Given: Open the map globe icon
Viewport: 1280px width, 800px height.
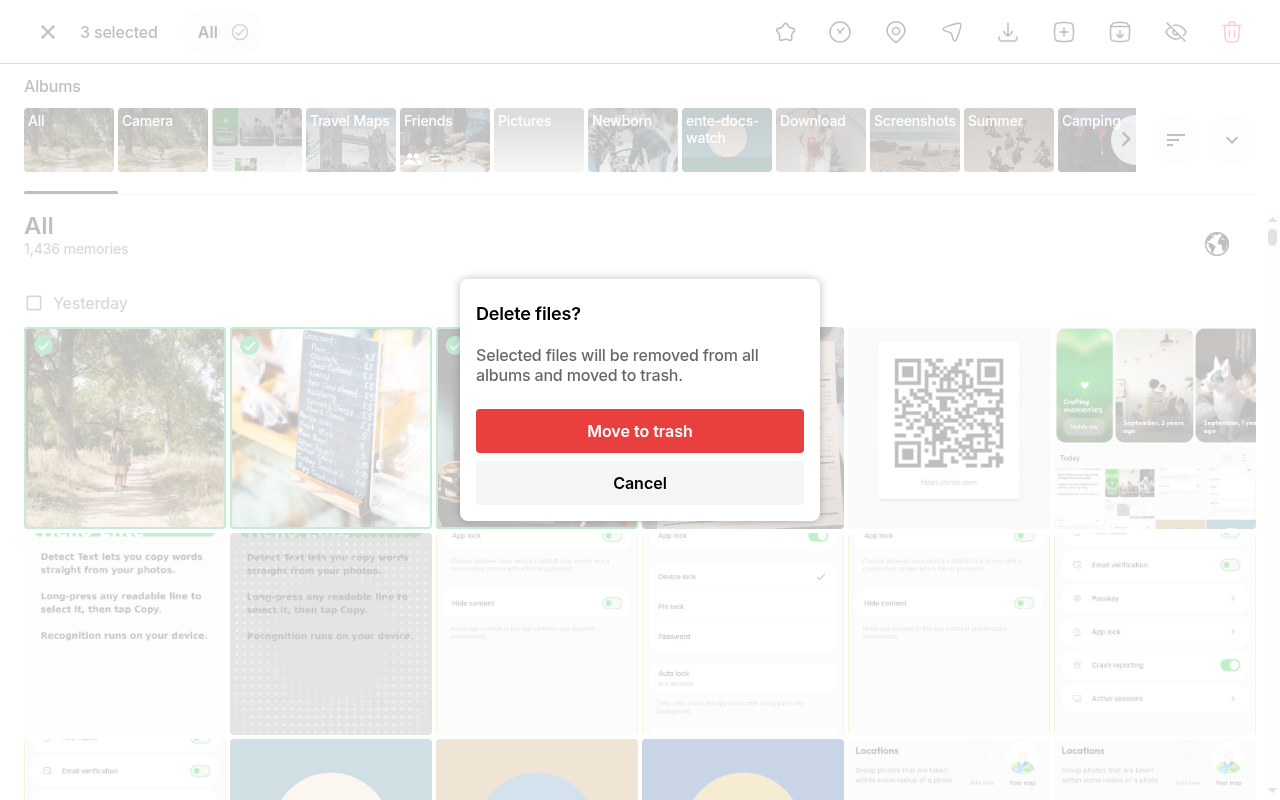Looking at the screenshot, I should 1217,244.
